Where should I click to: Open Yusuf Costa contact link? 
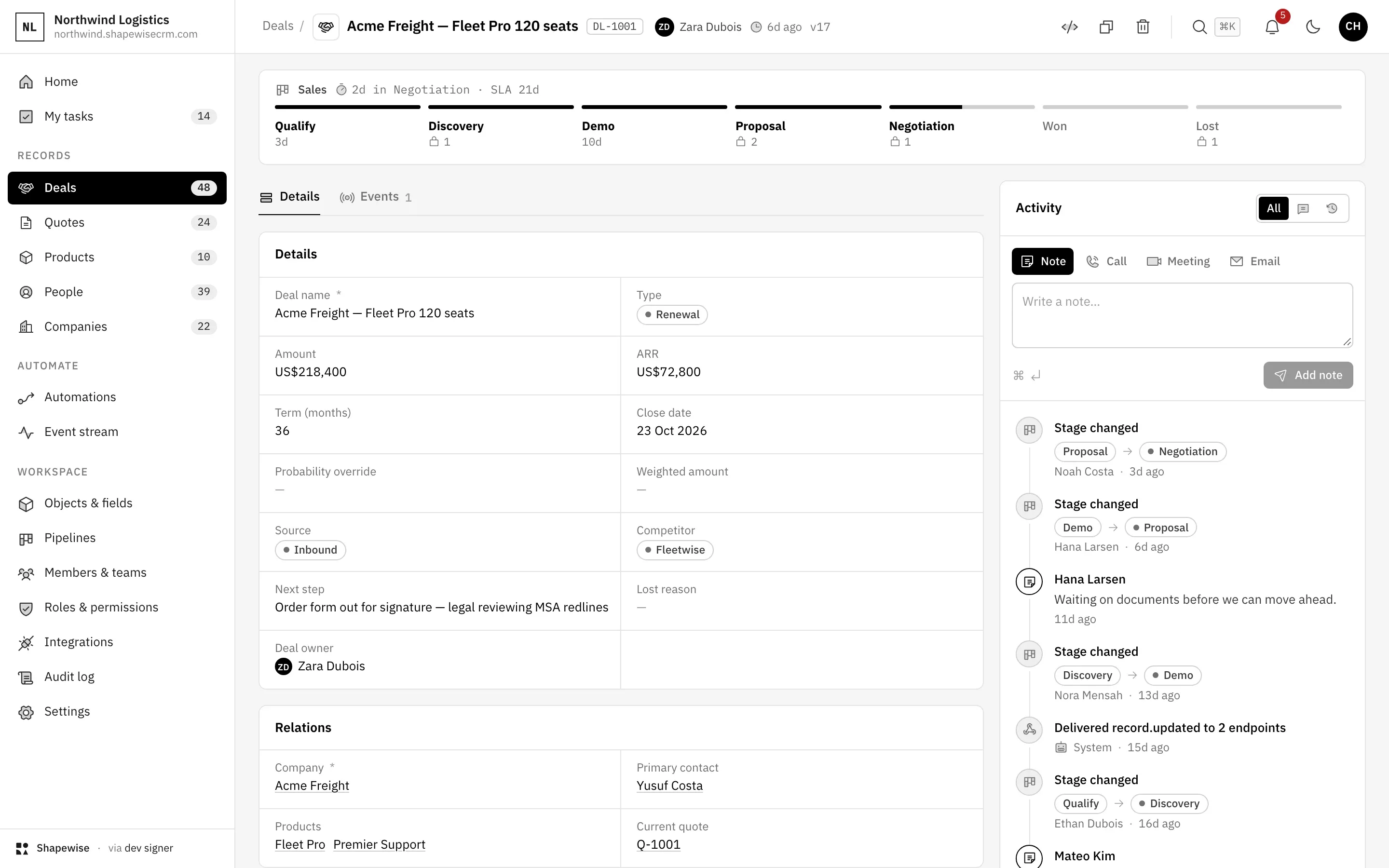[x=669, y=786]
